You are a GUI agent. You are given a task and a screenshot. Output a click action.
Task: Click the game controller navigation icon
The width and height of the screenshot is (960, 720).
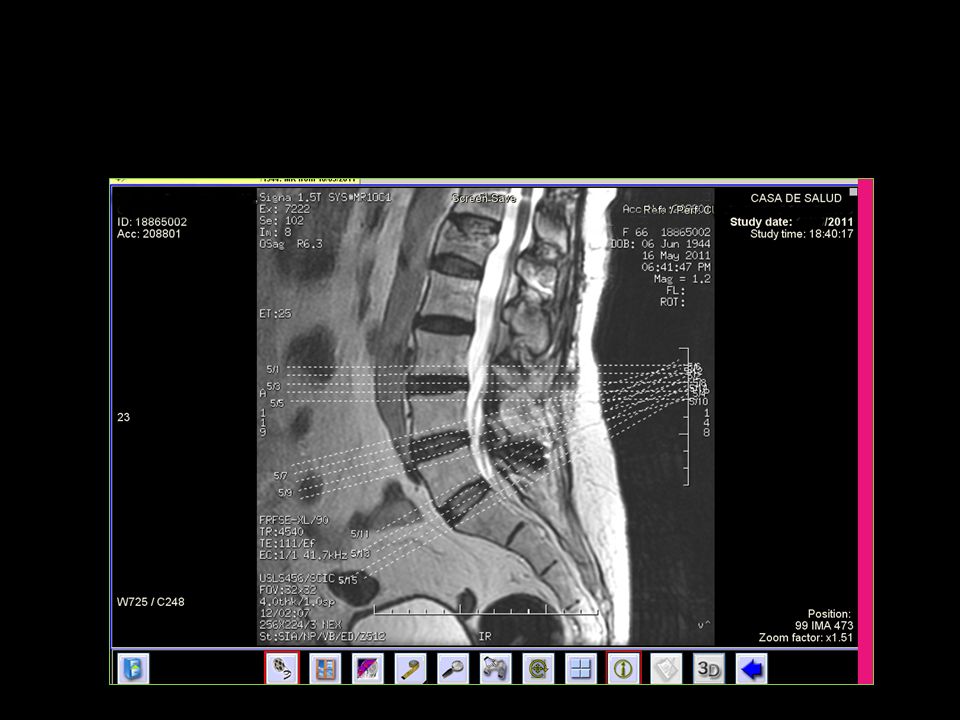pos(495,669)
